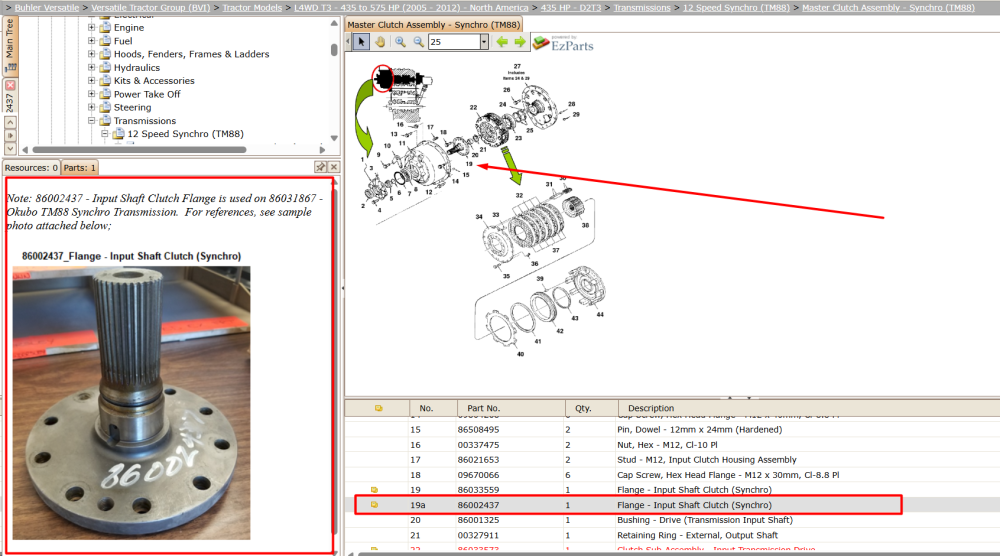Click callout number 19 in the diagram
Viewport: 1000px width, 556px height.
point(469,164)
